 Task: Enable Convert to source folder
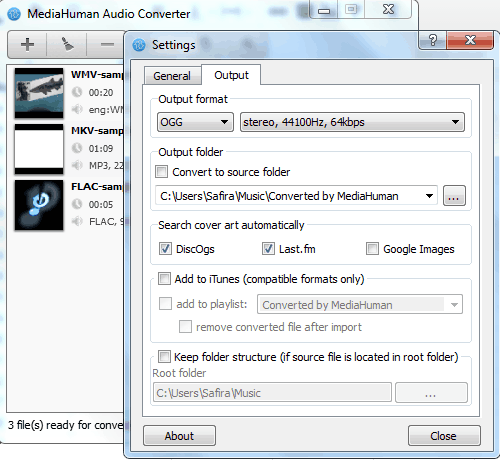pos(162,172)
